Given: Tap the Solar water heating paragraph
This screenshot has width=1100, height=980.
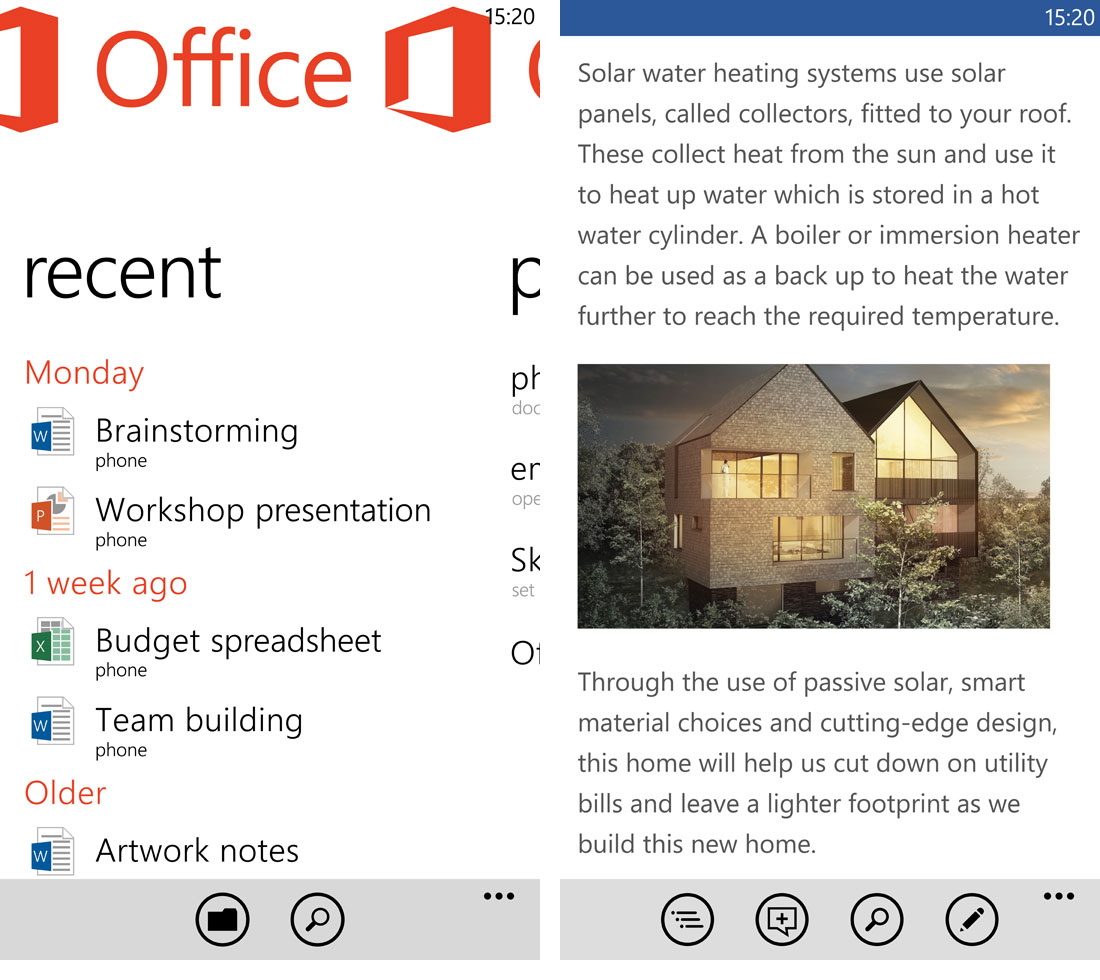Looking at the screenshot, I should [x=829, y=194].
